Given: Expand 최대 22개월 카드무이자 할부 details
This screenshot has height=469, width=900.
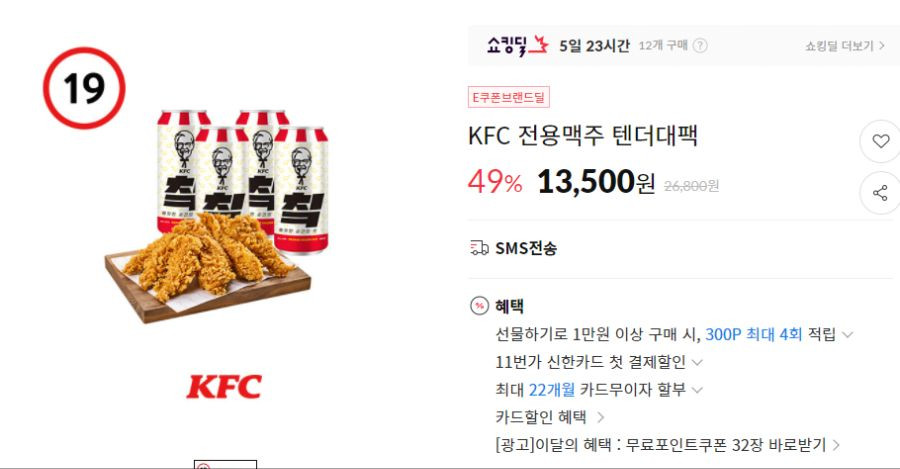Looking at the screenshot, I should point(697,390).
